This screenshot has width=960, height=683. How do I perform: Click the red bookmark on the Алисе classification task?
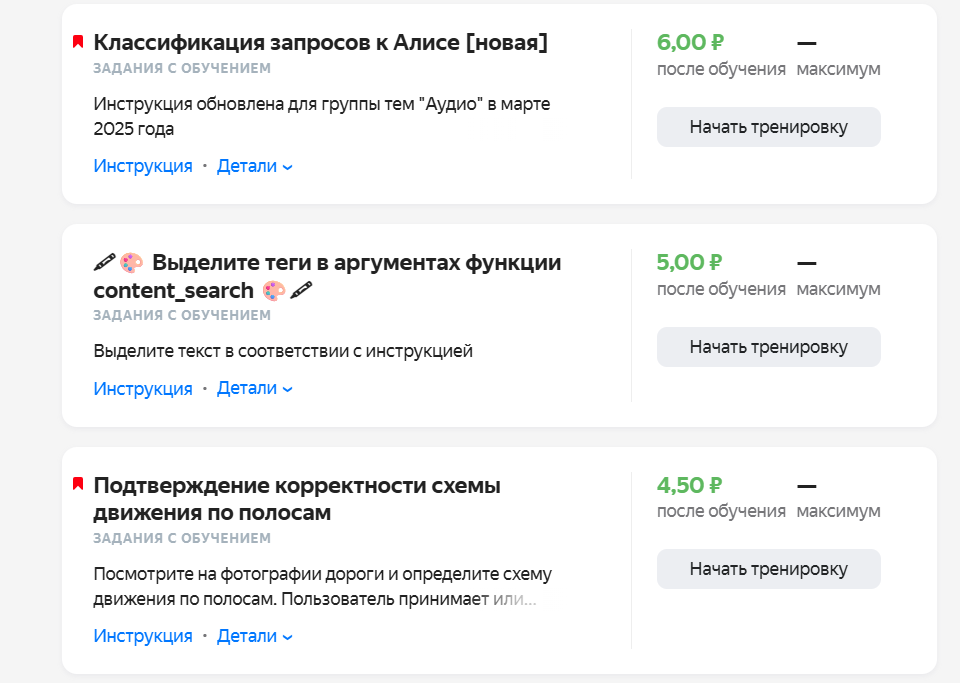pyautogui.click(x=78, y=42)
